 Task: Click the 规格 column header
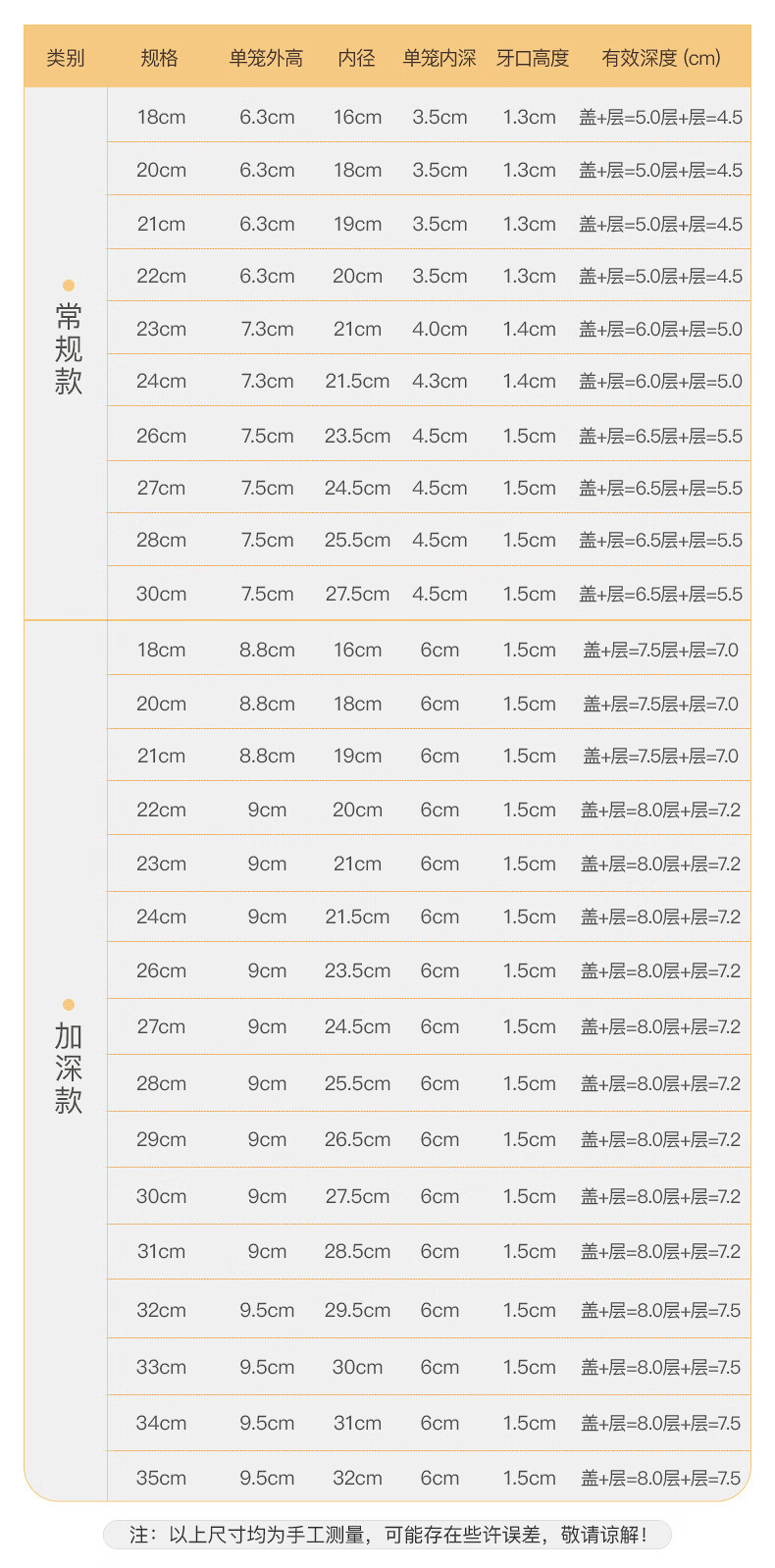tap(160, 58)
